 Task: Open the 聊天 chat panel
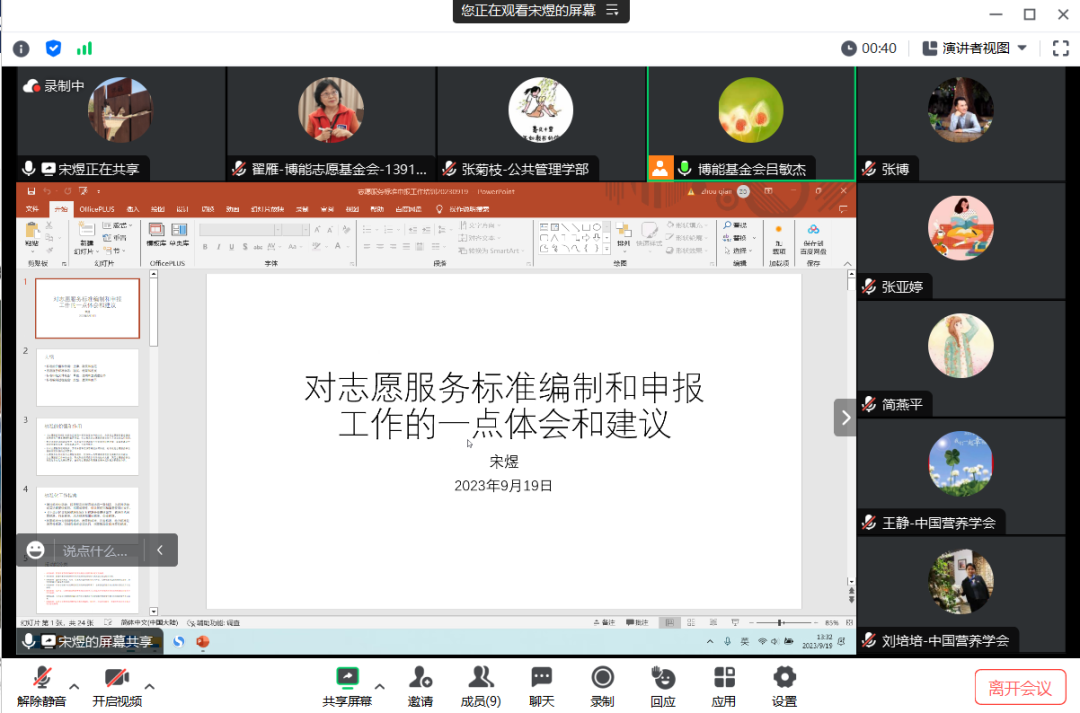tap(541, 678)
